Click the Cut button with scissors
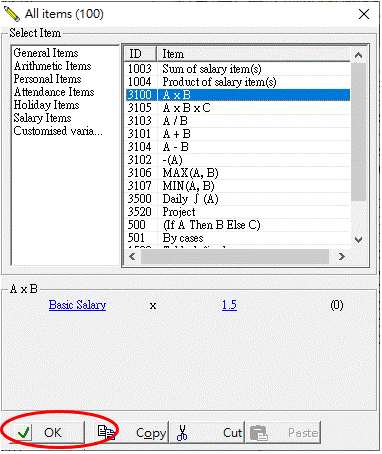Screen dimensions: 382x454 pyautogui.click(x=207, y=432)
